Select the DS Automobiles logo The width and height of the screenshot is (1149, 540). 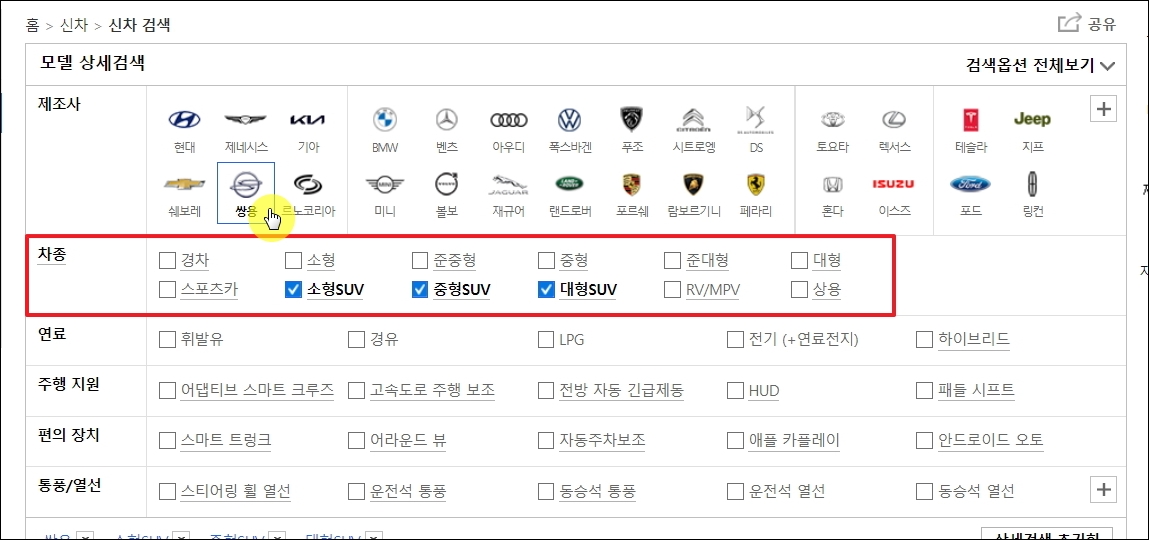pyautogui.click(x=754, y=119)
